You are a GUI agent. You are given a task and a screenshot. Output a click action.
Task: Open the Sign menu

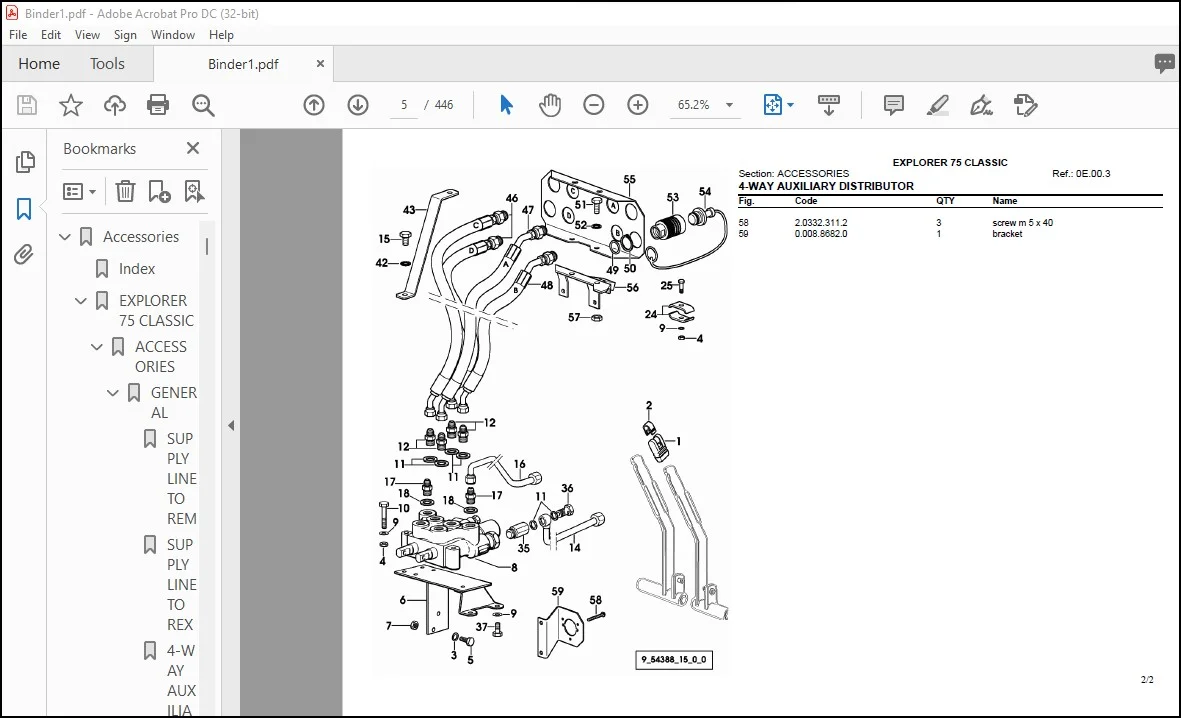point(125,35)
